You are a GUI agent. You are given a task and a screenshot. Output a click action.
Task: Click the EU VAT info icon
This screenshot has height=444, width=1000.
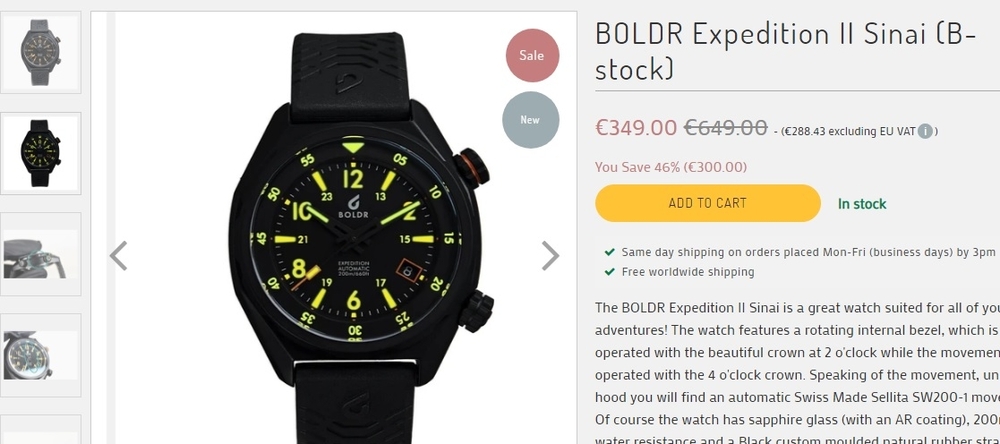925,131
